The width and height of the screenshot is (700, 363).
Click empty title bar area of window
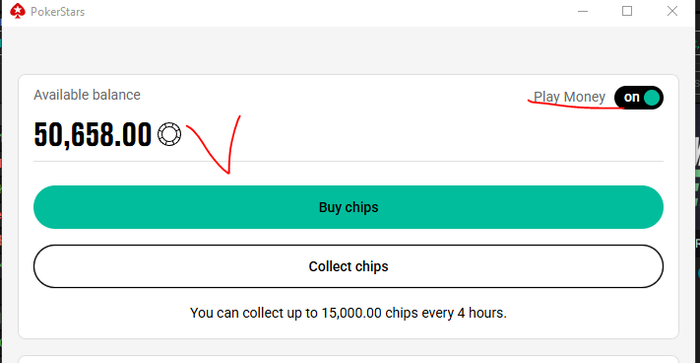330,11
